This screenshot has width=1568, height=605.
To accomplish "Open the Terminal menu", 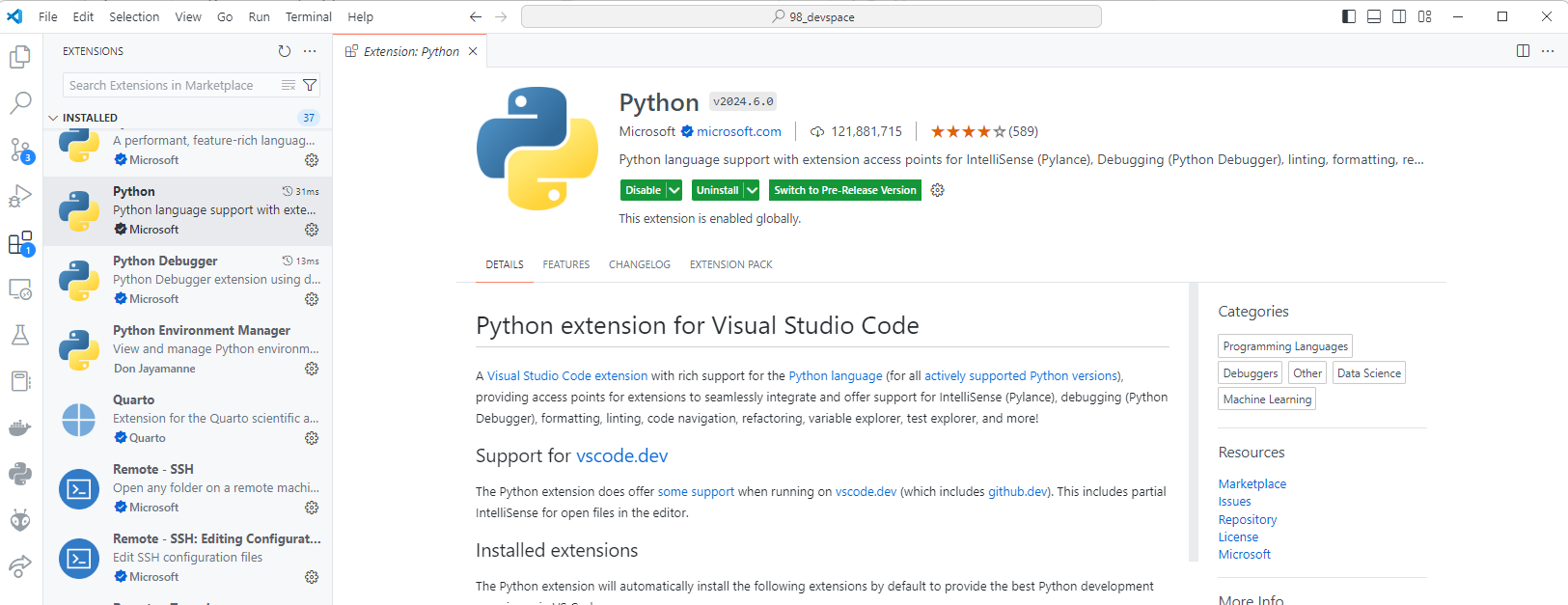I will pos(309,16).
